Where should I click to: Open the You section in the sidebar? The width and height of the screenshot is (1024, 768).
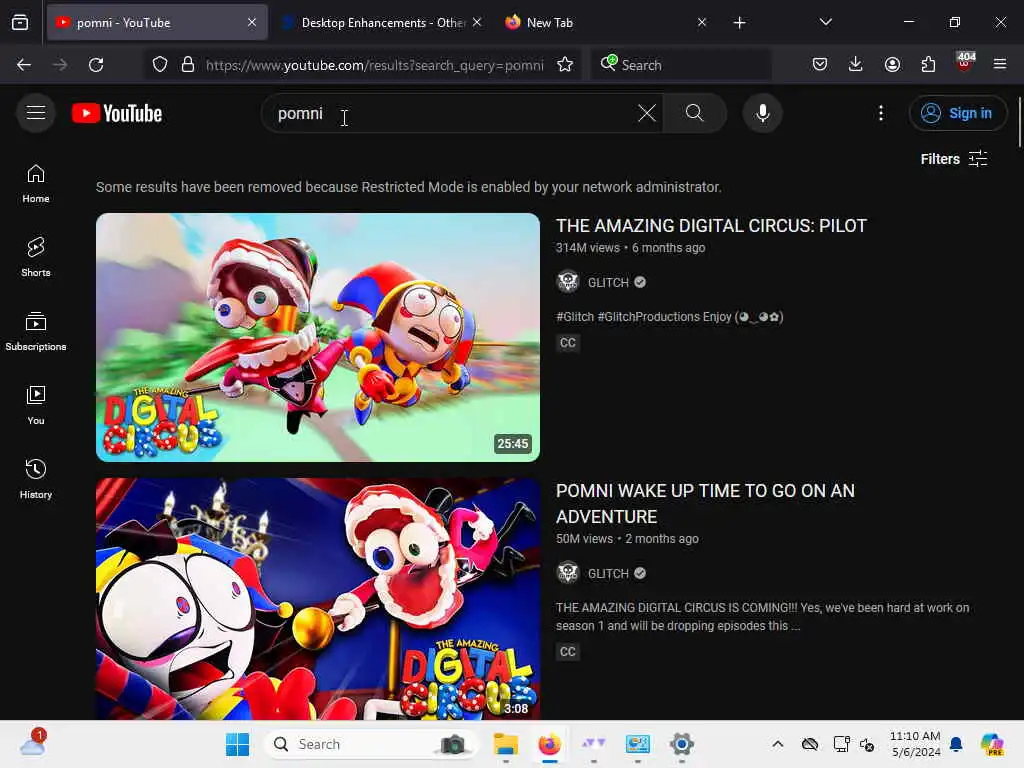click(x=36, y=406)
